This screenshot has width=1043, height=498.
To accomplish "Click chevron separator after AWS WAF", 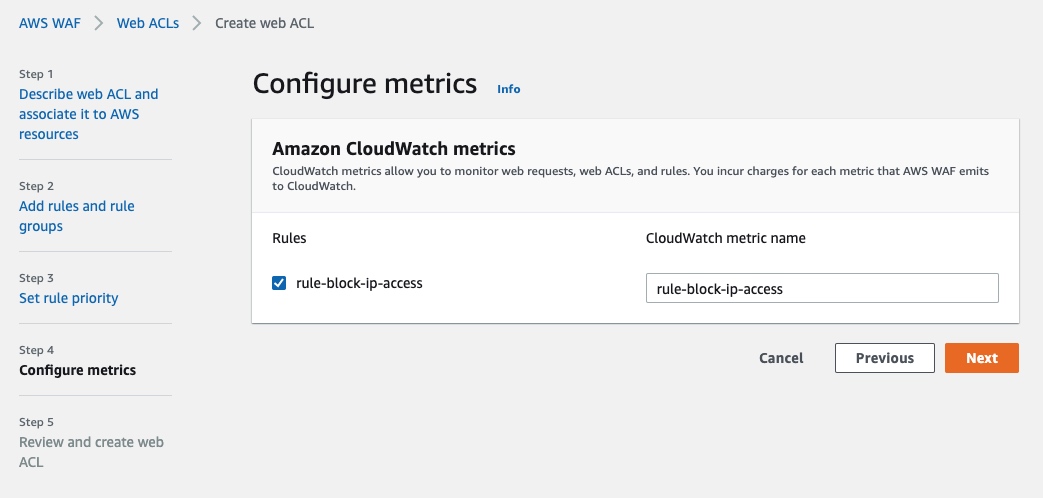I will [99, 22].
